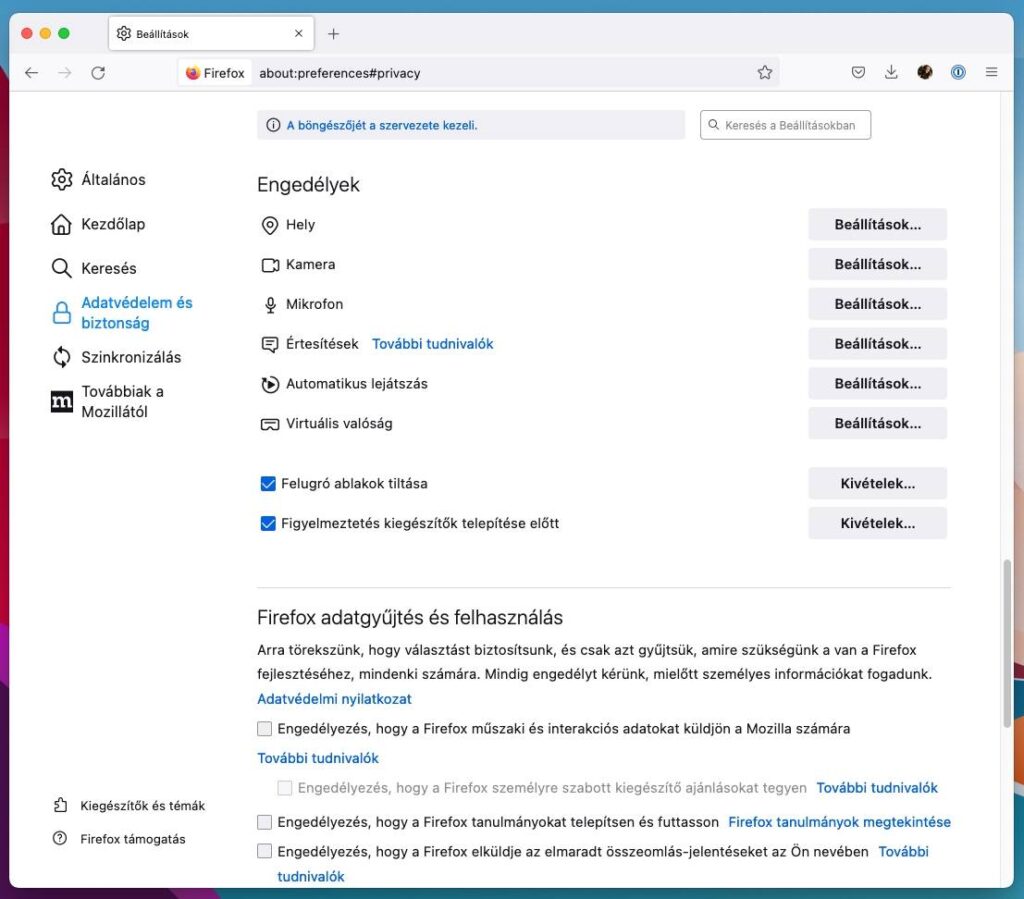1024x899 pixels.
Task: Enable sending elmaradt összeomlás-jelentéseket checkbox
Action: 264,851
